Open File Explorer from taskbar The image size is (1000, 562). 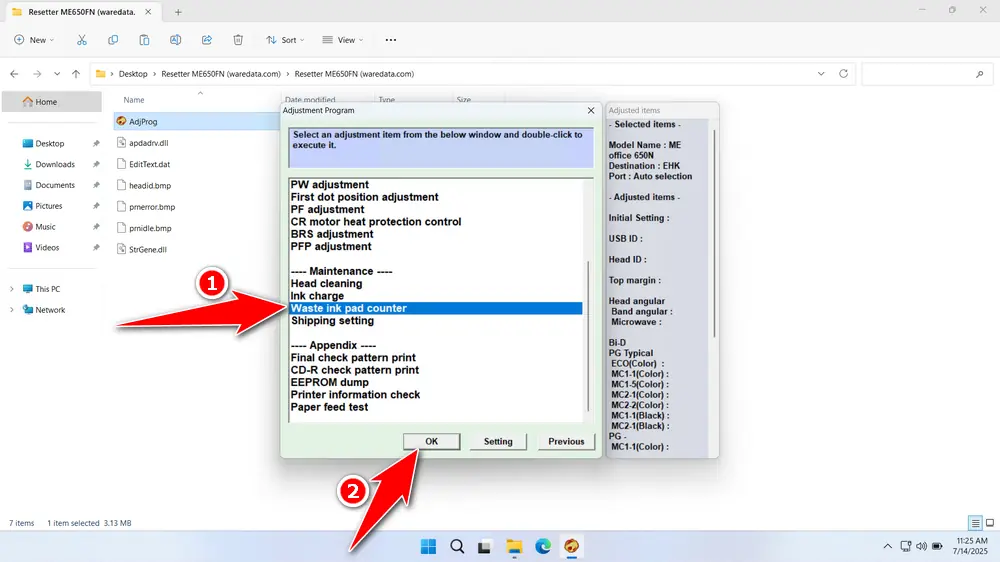point(514,546)
